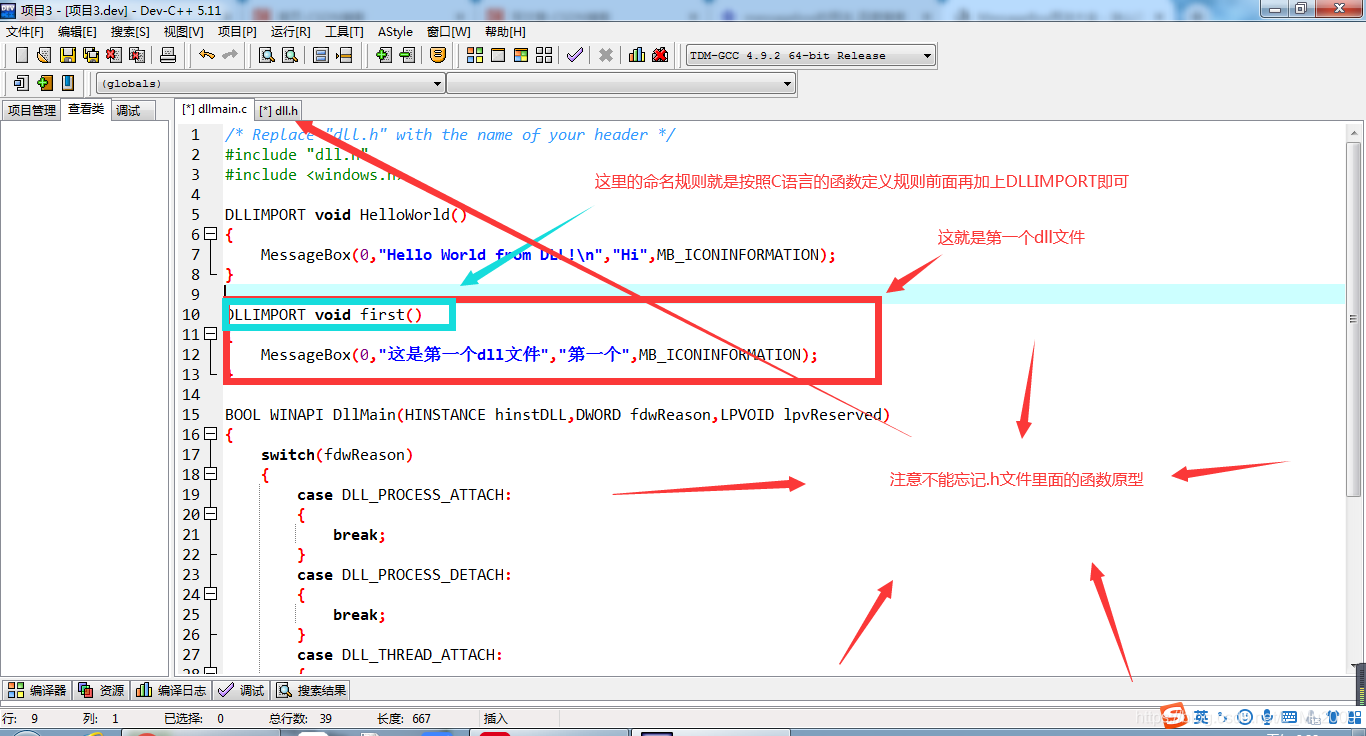
Task: Click the Profile analysis bar chart icon
Action: (637, 55)
